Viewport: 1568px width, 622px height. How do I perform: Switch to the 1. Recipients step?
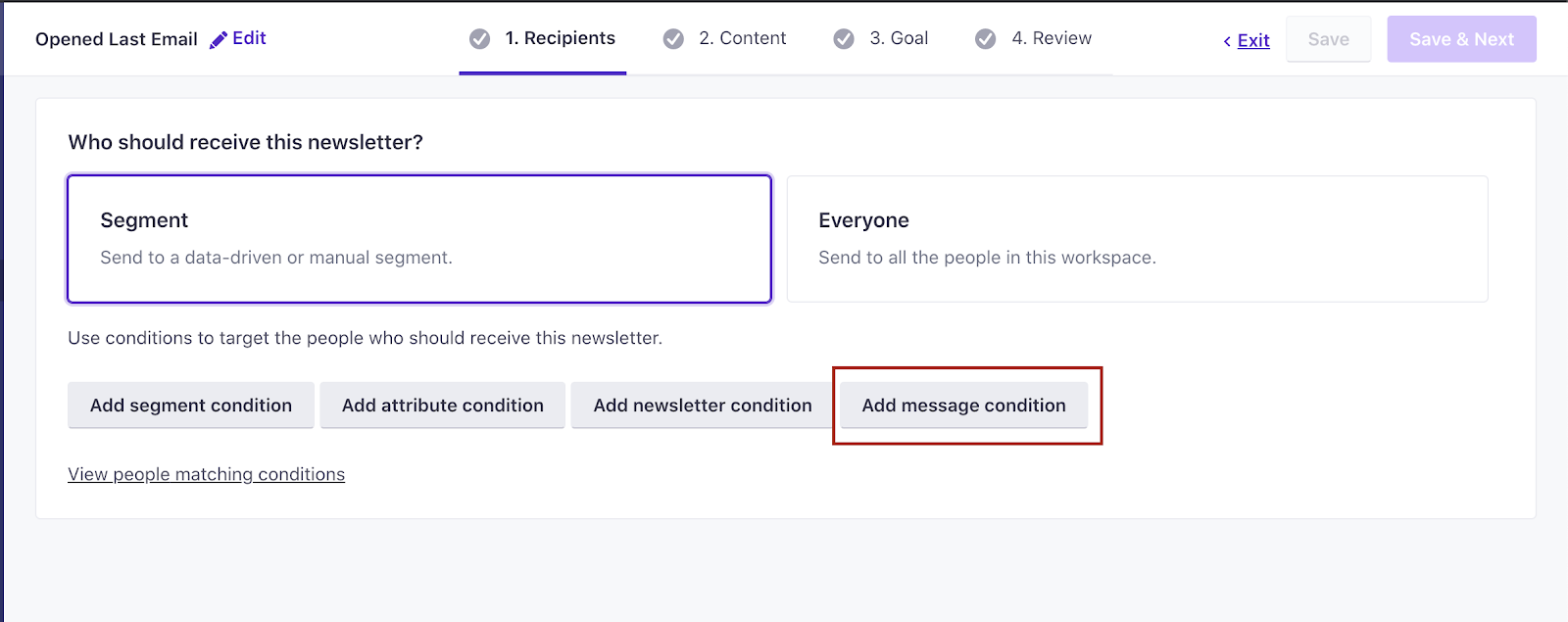click(560, 38)
